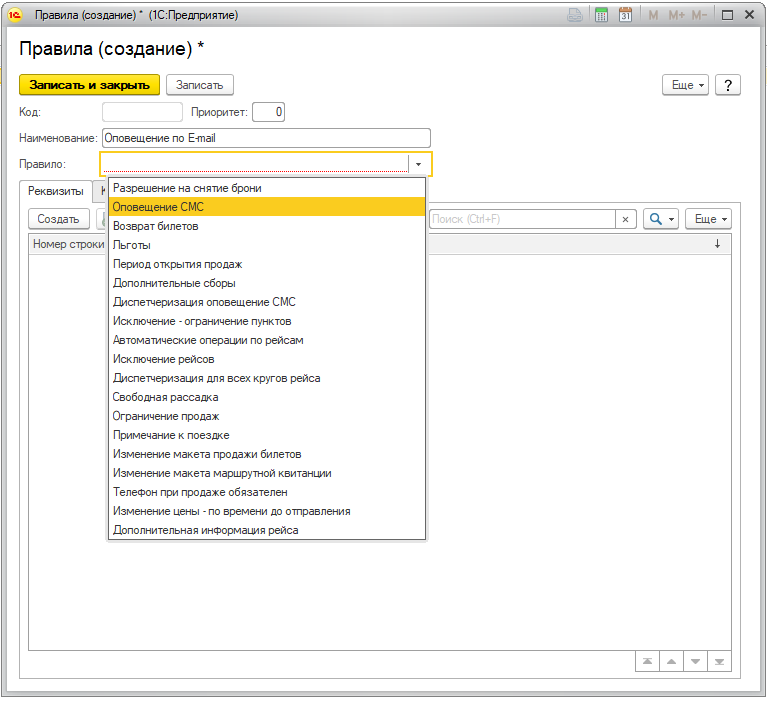Click the Создать button
Viewport: 767px width, 701px height.
(x=58, y=219)
